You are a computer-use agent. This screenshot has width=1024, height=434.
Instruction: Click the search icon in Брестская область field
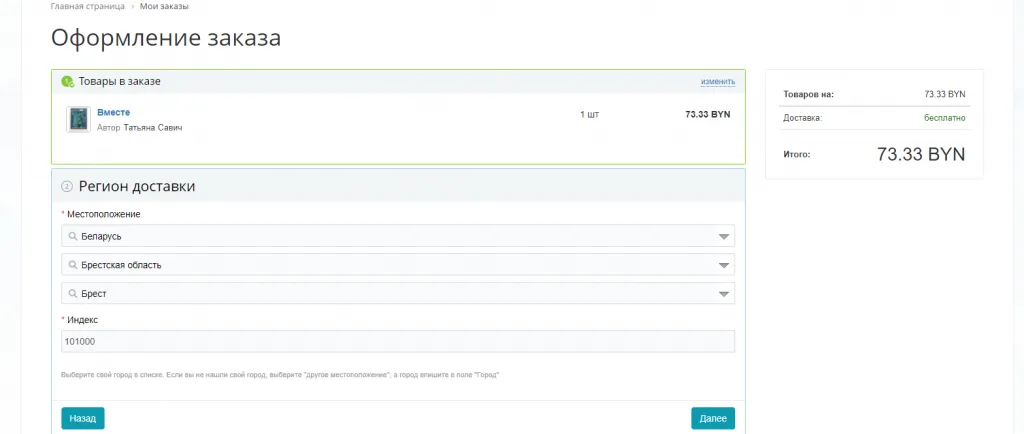[x=72, y=265]
